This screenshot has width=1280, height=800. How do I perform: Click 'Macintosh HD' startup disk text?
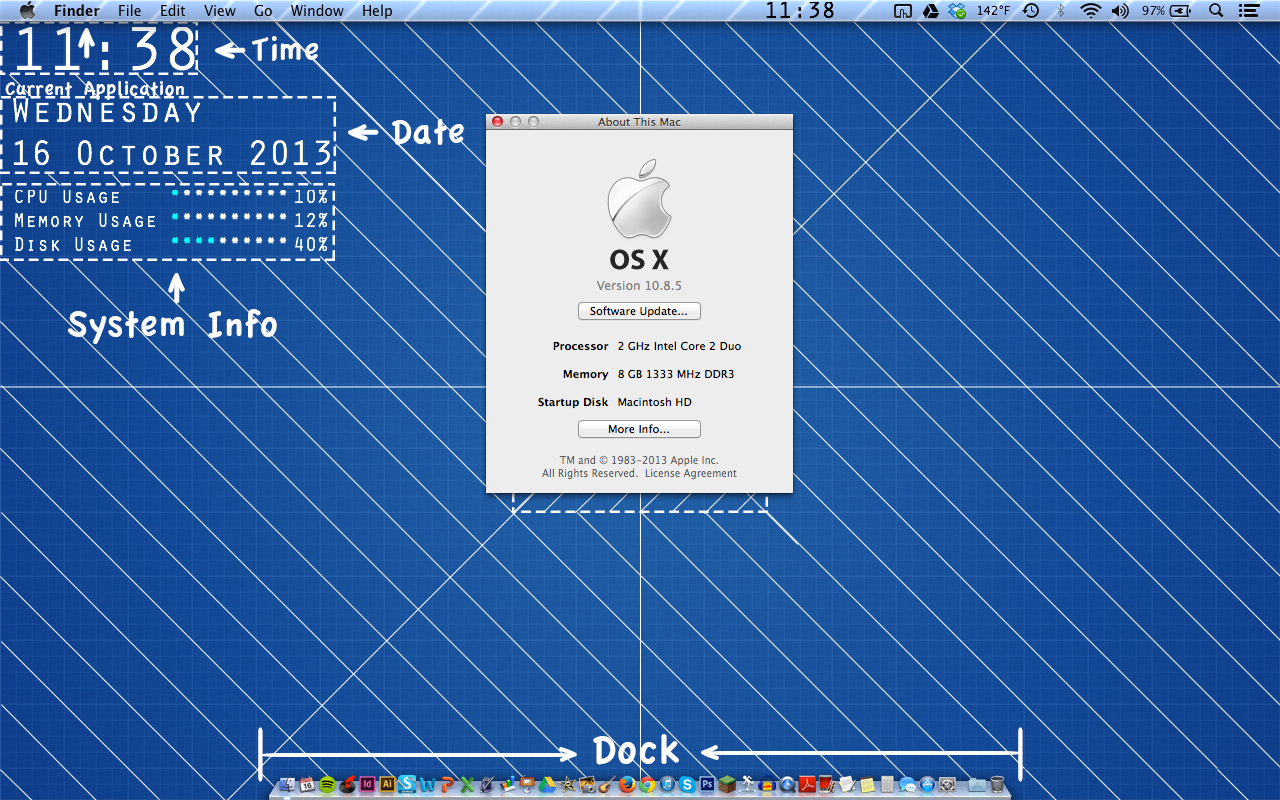(654, 402)
